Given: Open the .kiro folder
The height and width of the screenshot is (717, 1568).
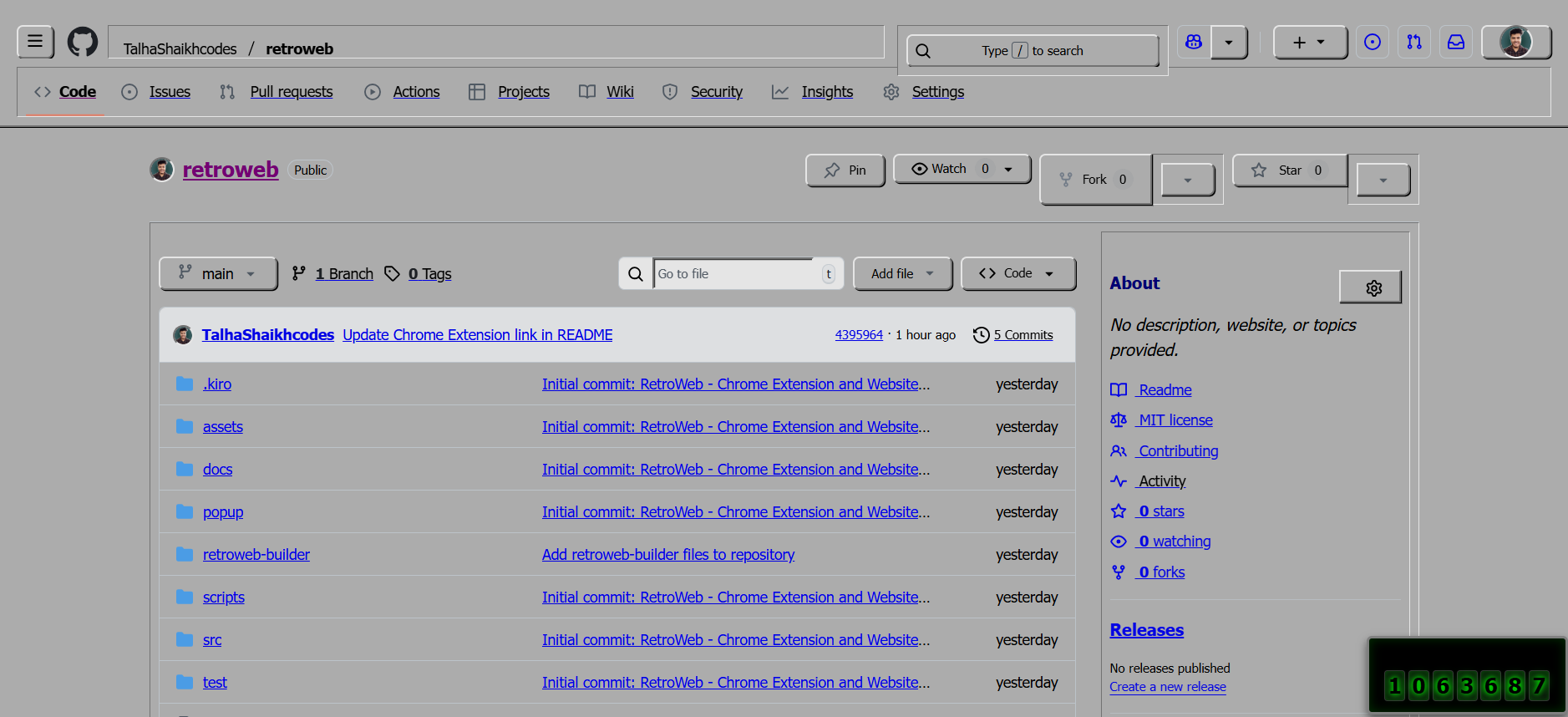Looking at the screenshot, I should click(217, 384).
